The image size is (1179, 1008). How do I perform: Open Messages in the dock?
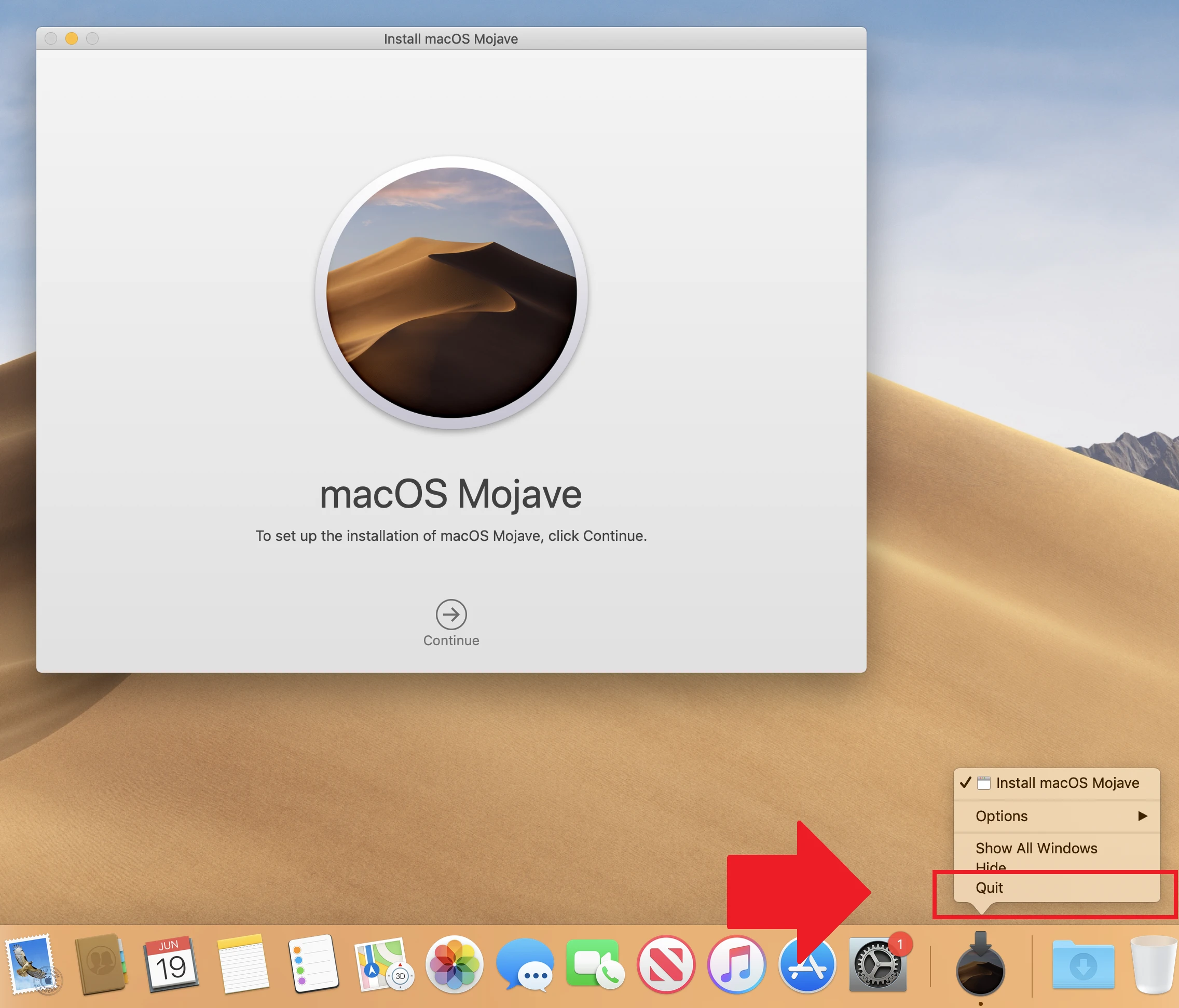525,964
